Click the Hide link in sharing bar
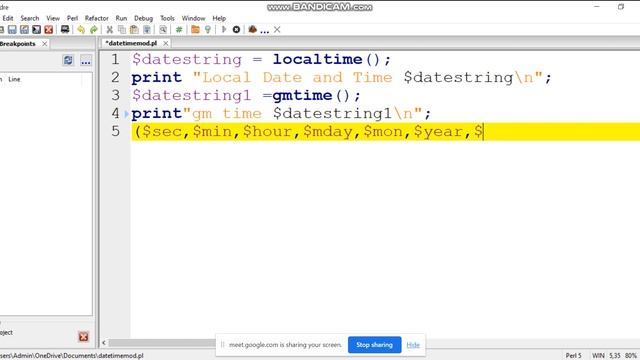This screenshot has width=640, height=360. [413, 345]
